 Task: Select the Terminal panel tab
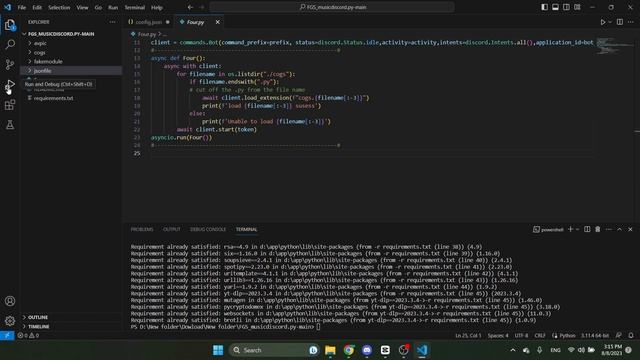(247, 229)
